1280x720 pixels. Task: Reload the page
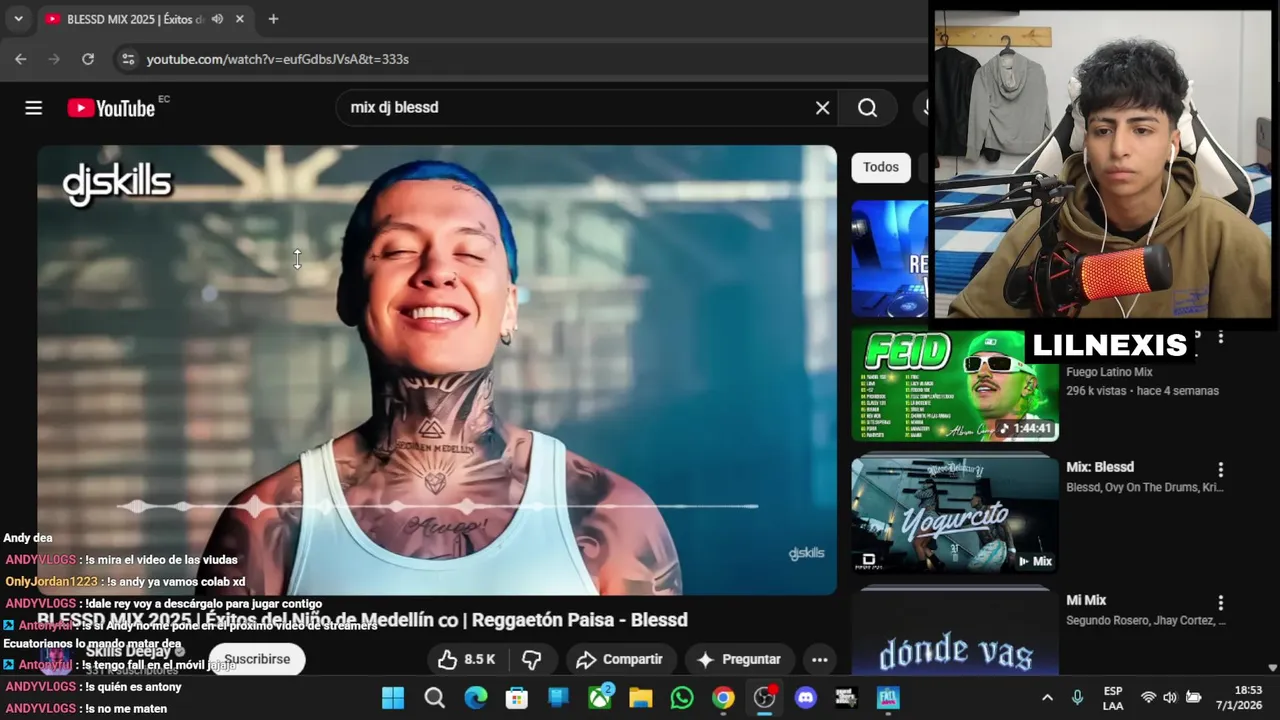pyautogui.click(x=88, y=59)
